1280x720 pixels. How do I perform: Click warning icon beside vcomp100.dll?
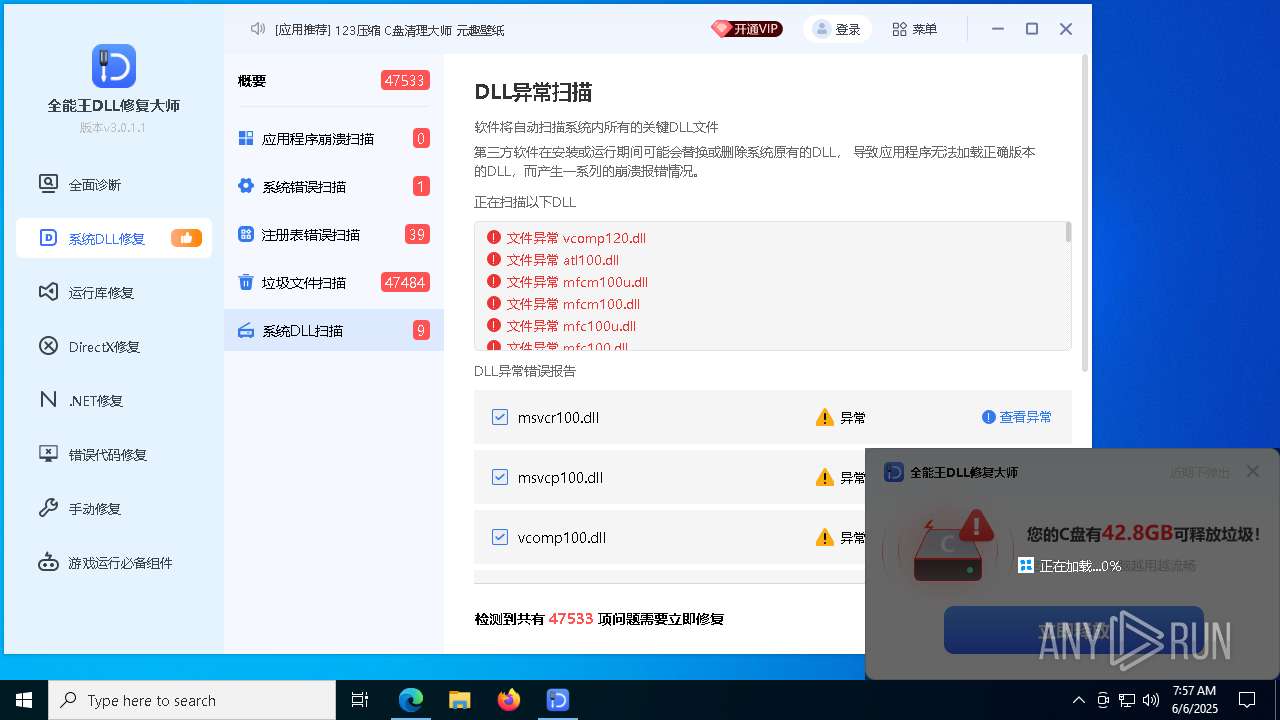825,537
